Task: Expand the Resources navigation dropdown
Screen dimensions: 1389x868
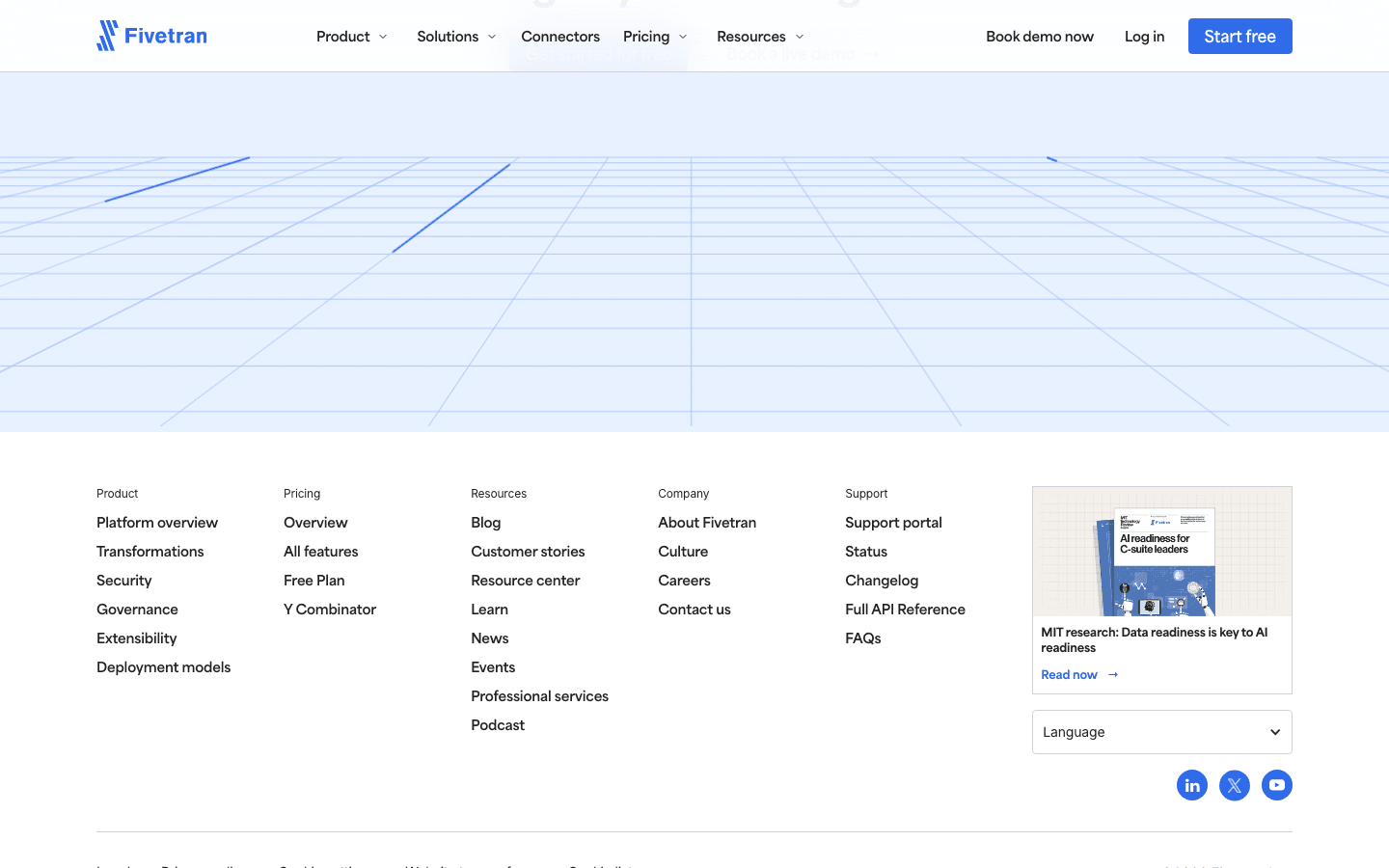Action: coord(760,36)
